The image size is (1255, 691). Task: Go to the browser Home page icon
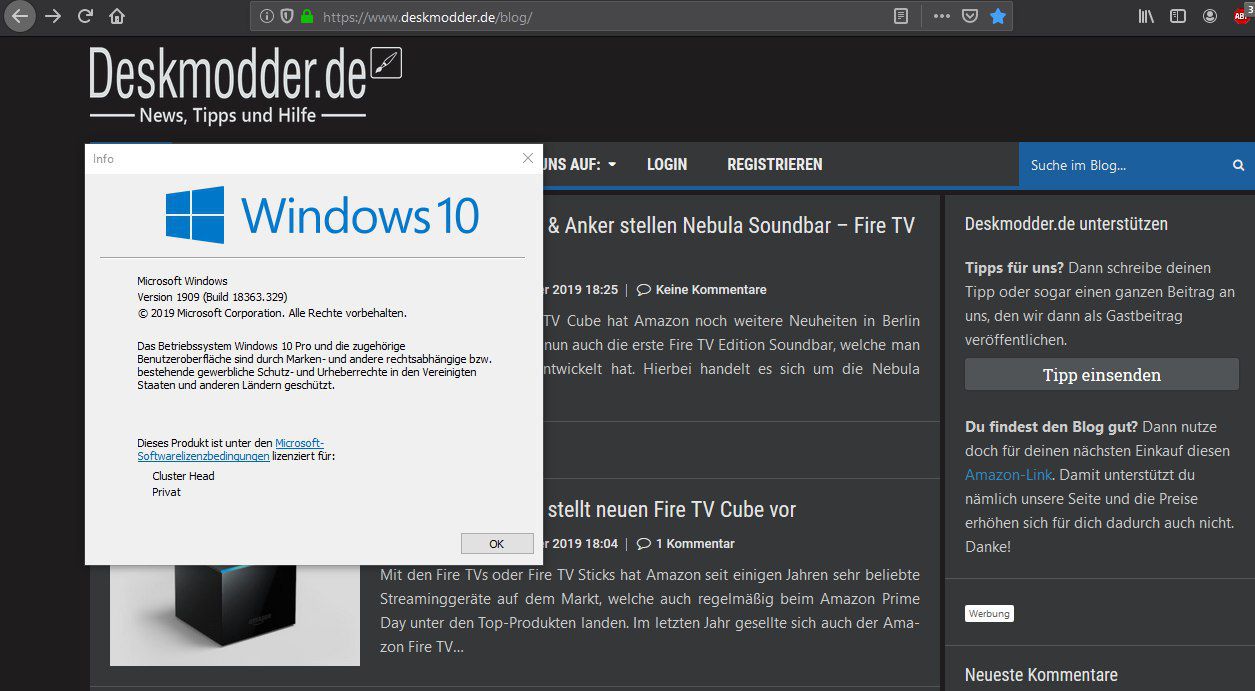point(117,16)
